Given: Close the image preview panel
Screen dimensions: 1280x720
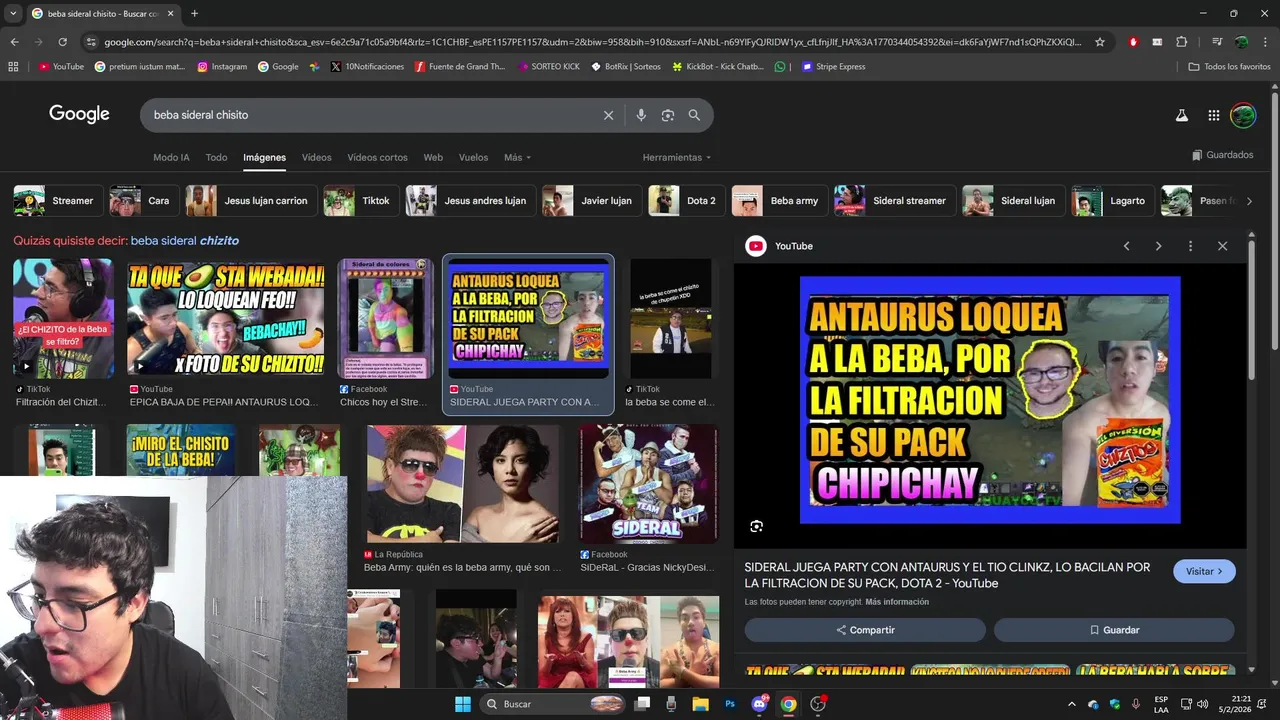Looking at the screenshot, I should tap(1222, 246).
